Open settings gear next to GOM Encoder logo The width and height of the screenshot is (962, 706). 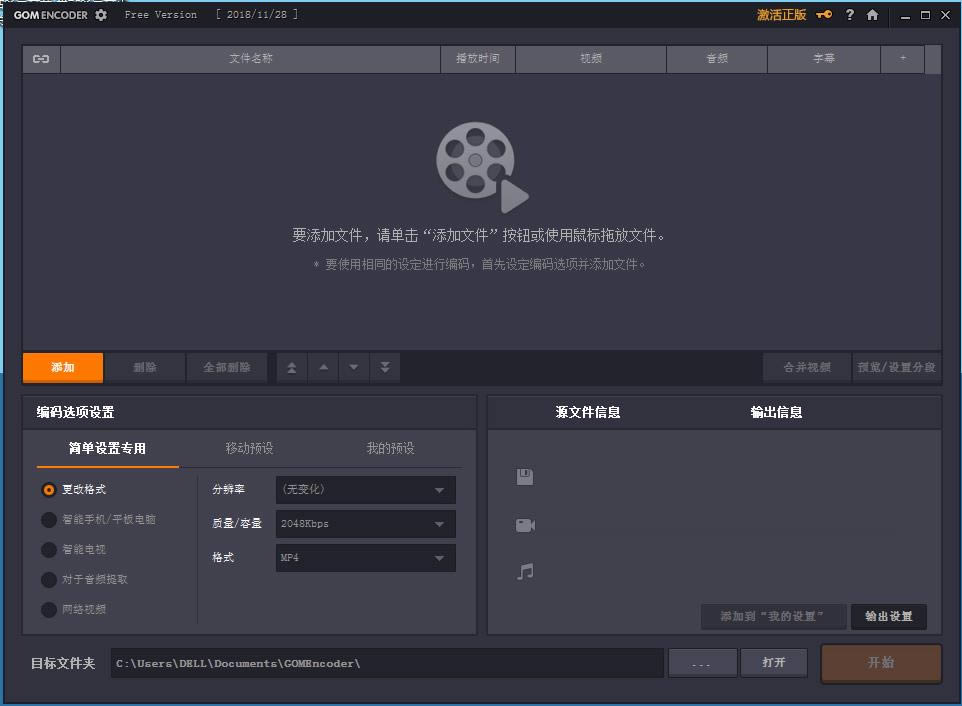coord(101,15)
